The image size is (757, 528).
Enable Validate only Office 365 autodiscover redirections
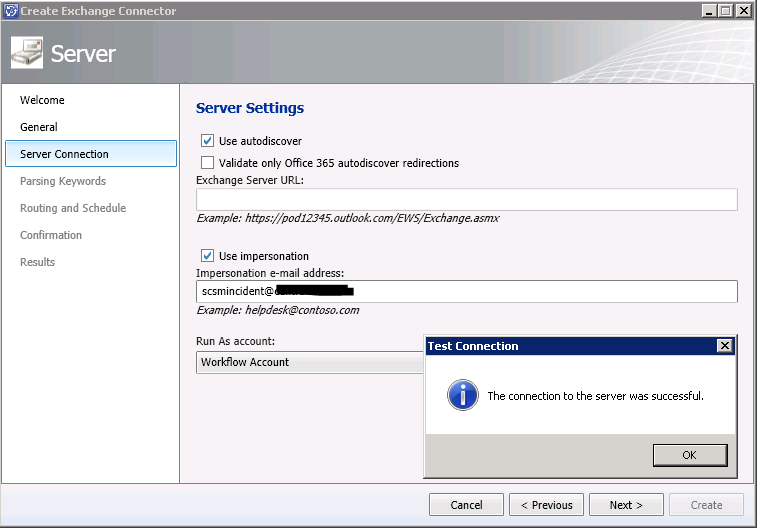[x=208, y=163]
